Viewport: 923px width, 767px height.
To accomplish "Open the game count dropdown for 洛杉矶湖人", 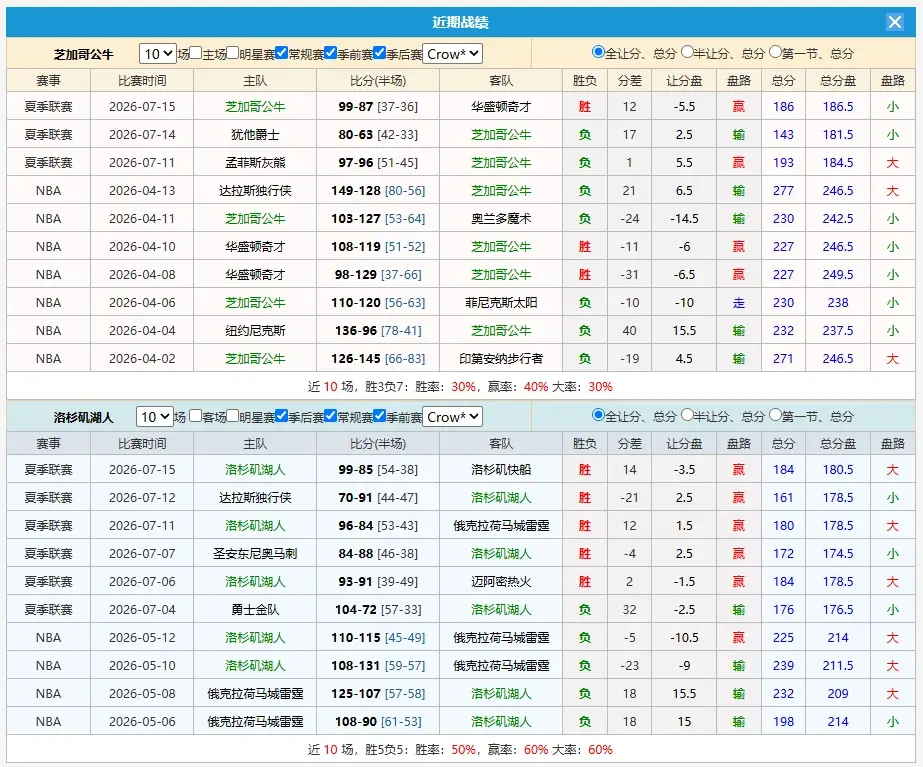I will pyautogui.click(x=154, y=417).
